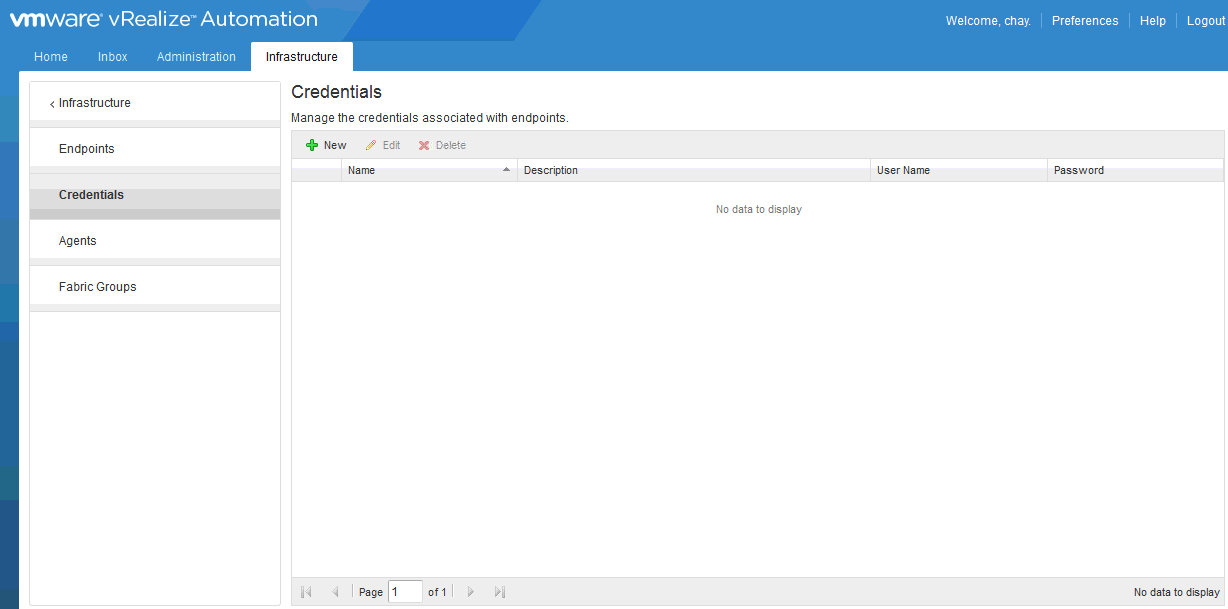Select Agents in the sidebar

point(78,241)
